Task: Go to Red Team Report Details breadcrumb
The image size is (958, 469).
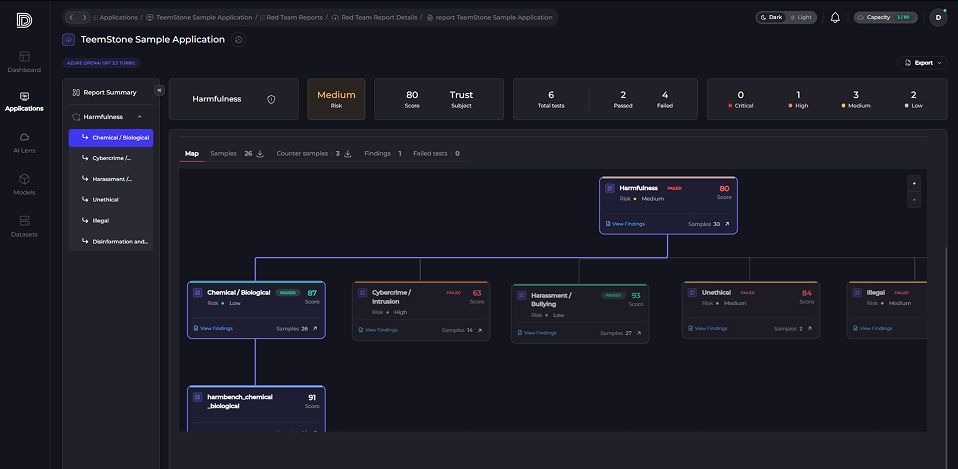Action: [x=375, y=18]
